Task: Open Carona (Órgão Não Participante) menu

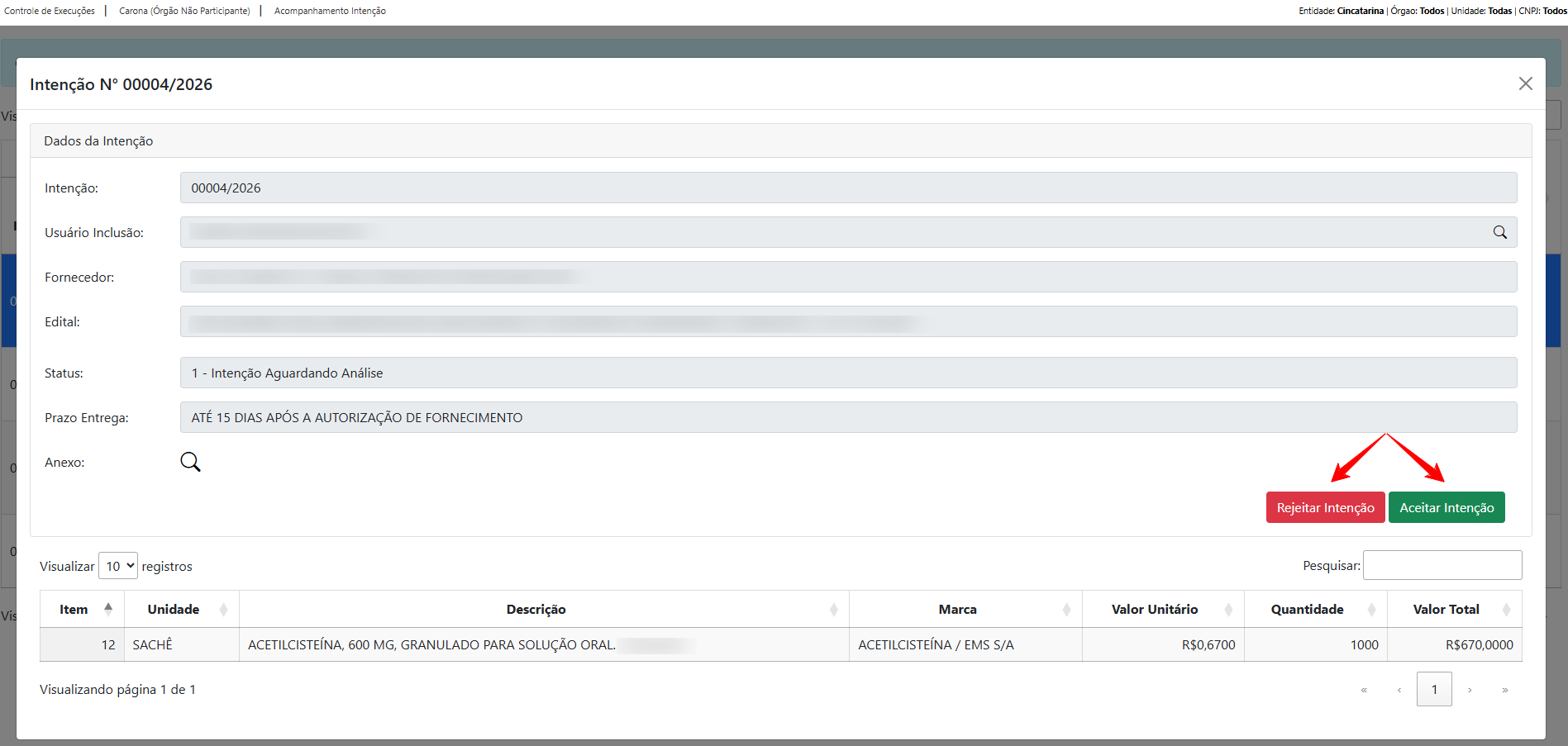Action: click(184, 11)
